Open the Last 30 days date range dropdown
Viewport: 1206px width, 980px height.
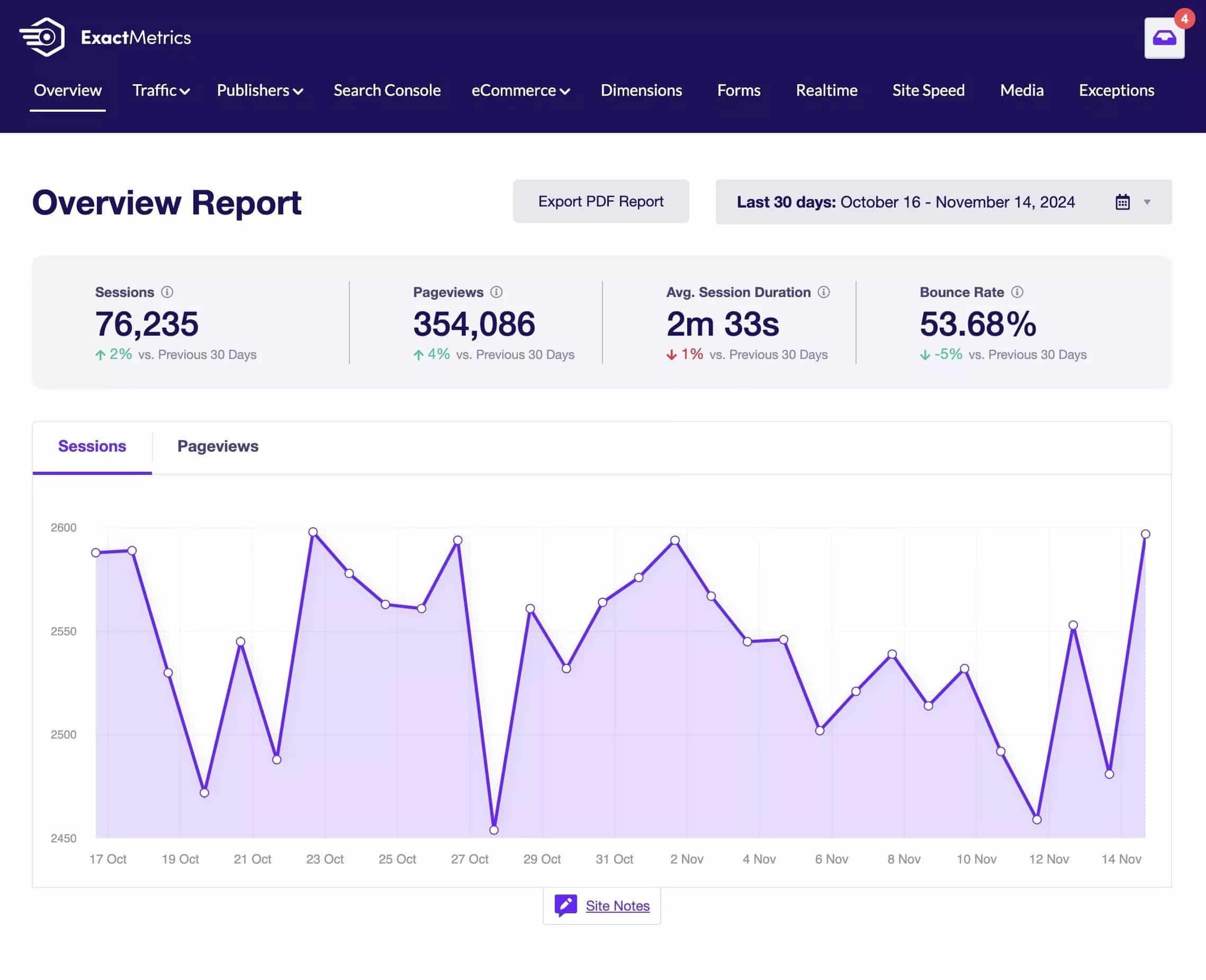[x=943, y=202]
